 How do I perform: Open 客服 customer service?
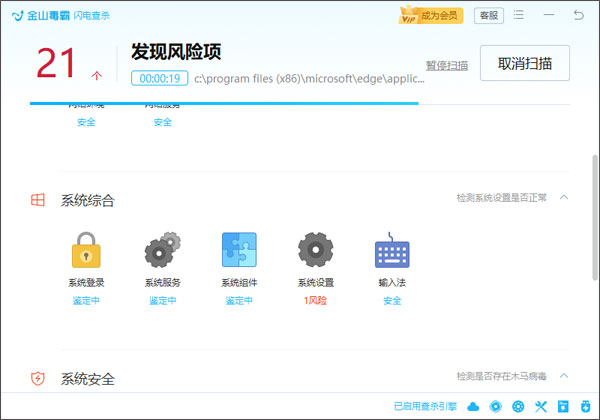pyautogui.click(x=489, y=16)
